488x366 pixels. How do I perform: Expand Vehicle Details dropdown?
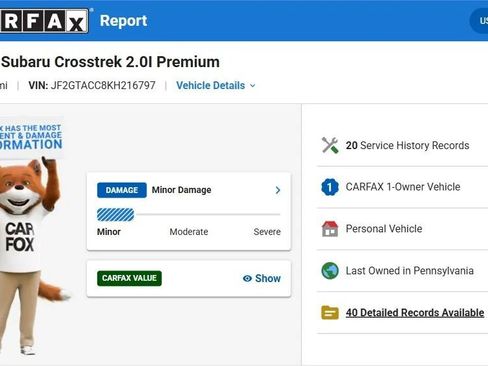click(216, 86)
